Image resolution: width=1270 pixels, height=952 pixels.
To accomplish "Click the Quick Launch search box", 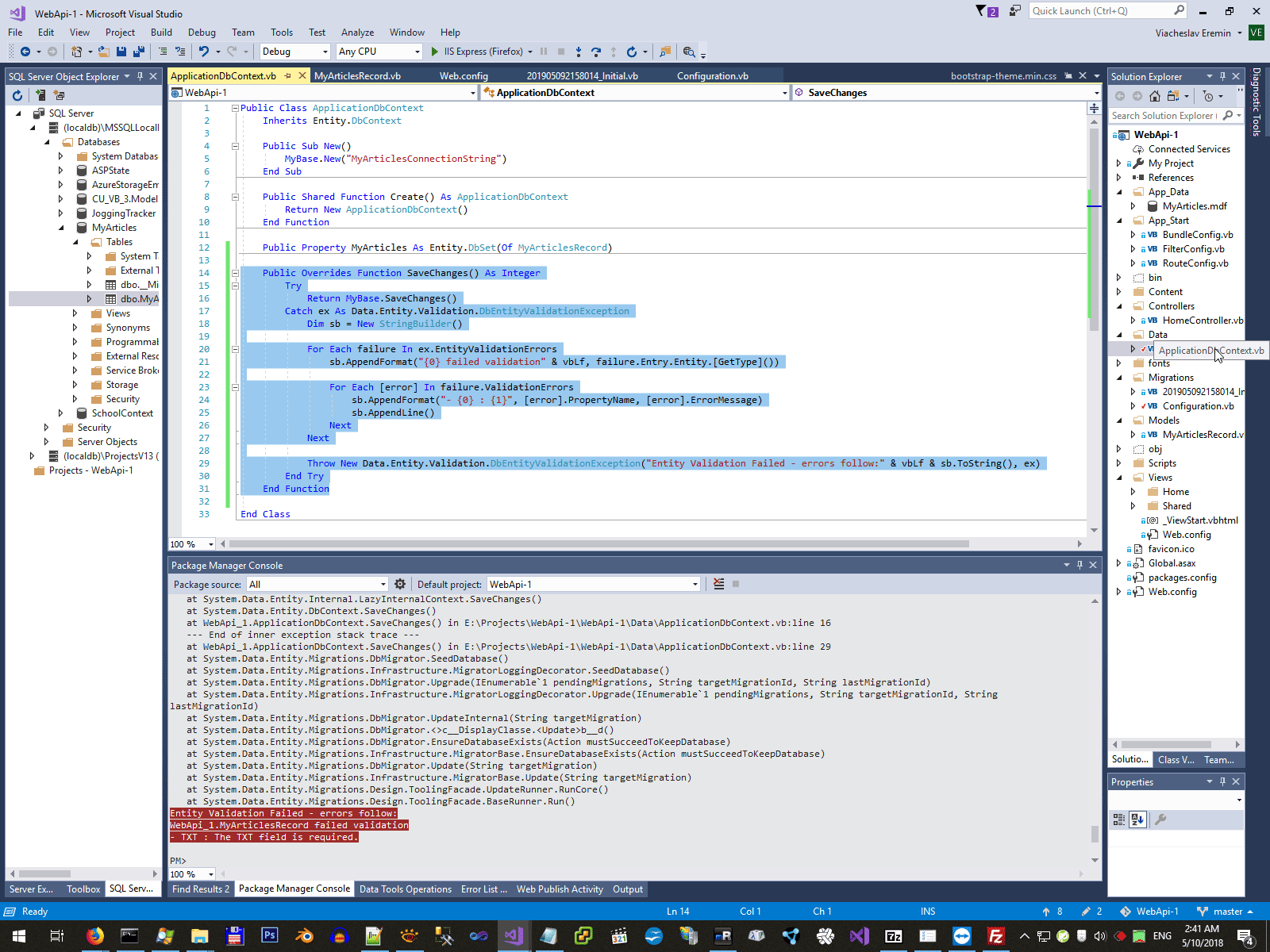I will pyautogui.click(x=1108, y=11).
